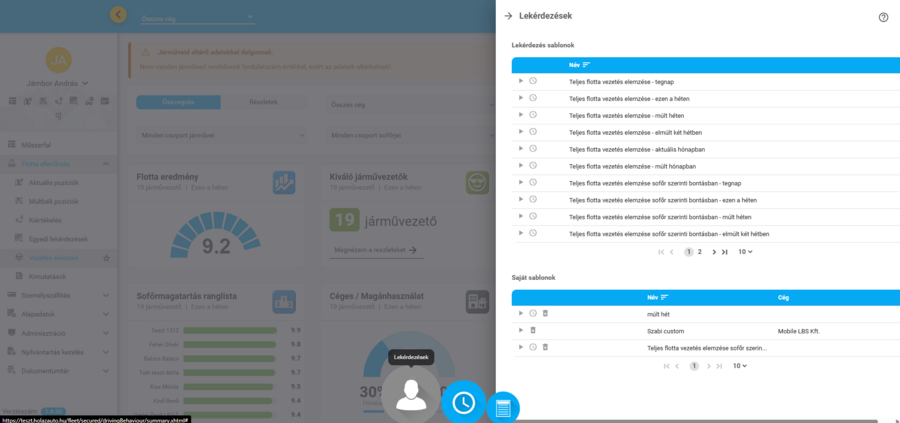Open the rows-per-page dropdown under Saját sablonok

740,366
